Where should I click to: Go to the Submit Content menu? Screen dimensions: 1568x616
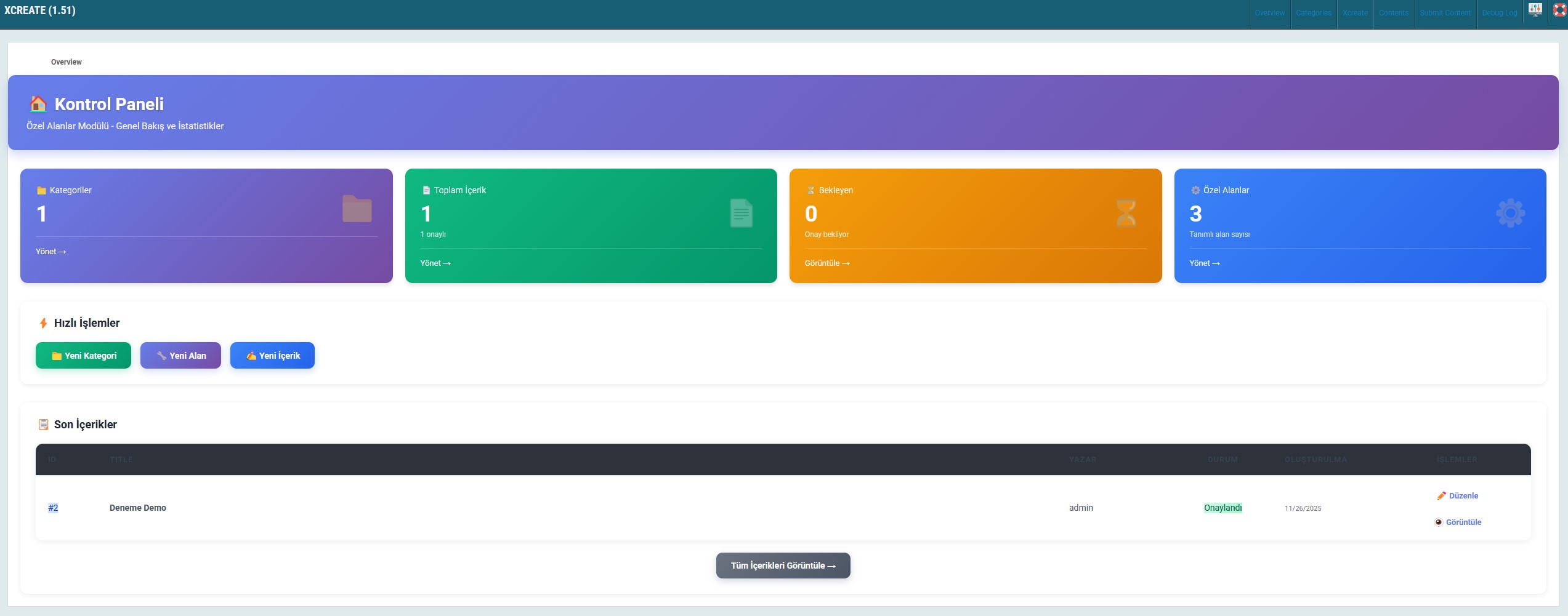(x=1445, y=13)
